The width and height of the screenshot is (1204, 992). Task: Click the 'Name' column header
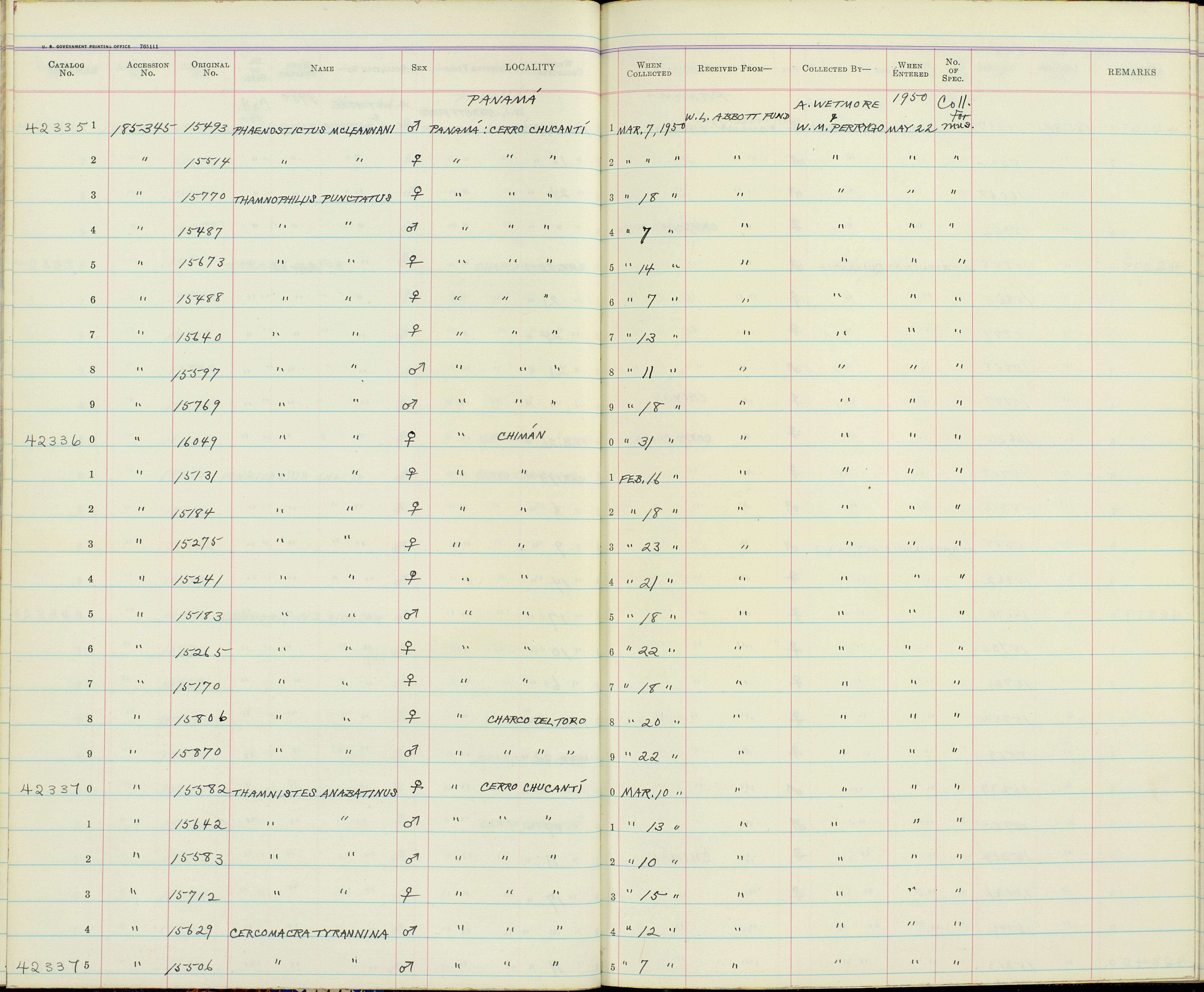click(322, 68)
